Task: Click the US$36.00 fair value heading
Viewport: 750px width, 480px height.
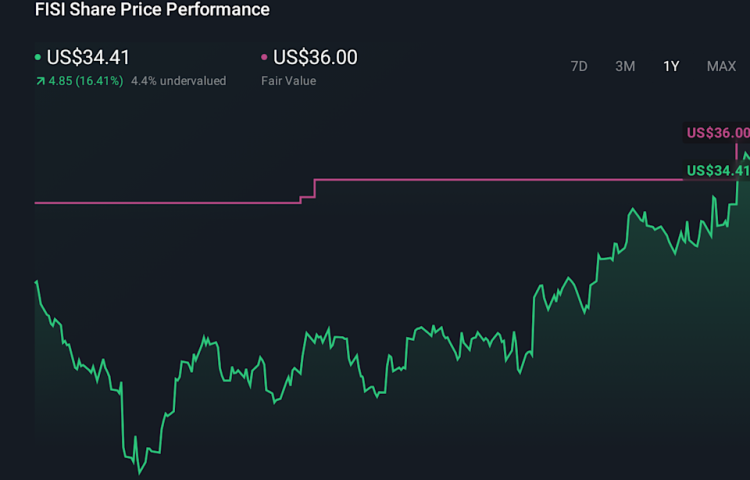Action: 315,57
